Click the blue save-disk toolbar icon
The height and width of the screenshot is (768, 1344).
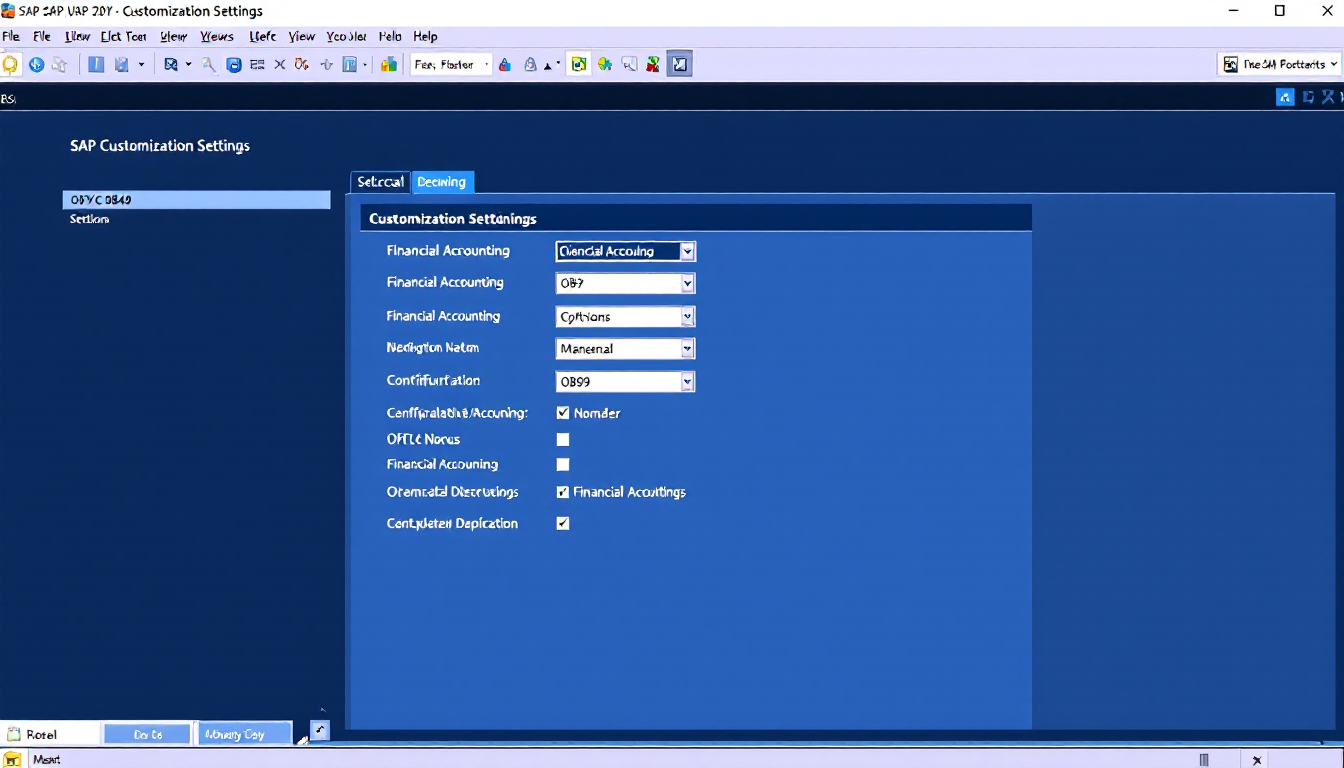234,65
